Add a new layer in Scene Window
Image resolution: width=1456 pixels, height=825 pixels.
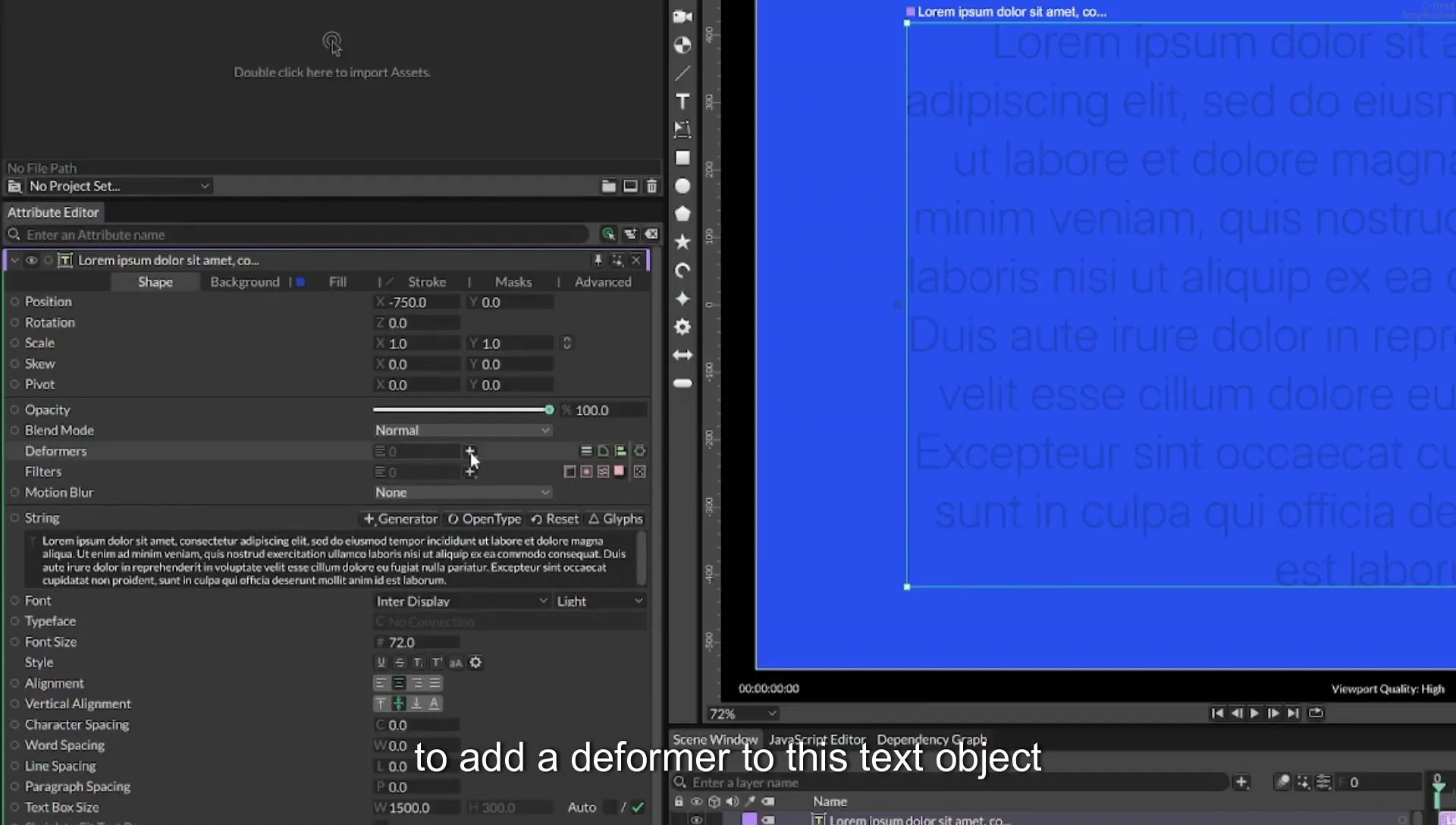pos(1241,782)
